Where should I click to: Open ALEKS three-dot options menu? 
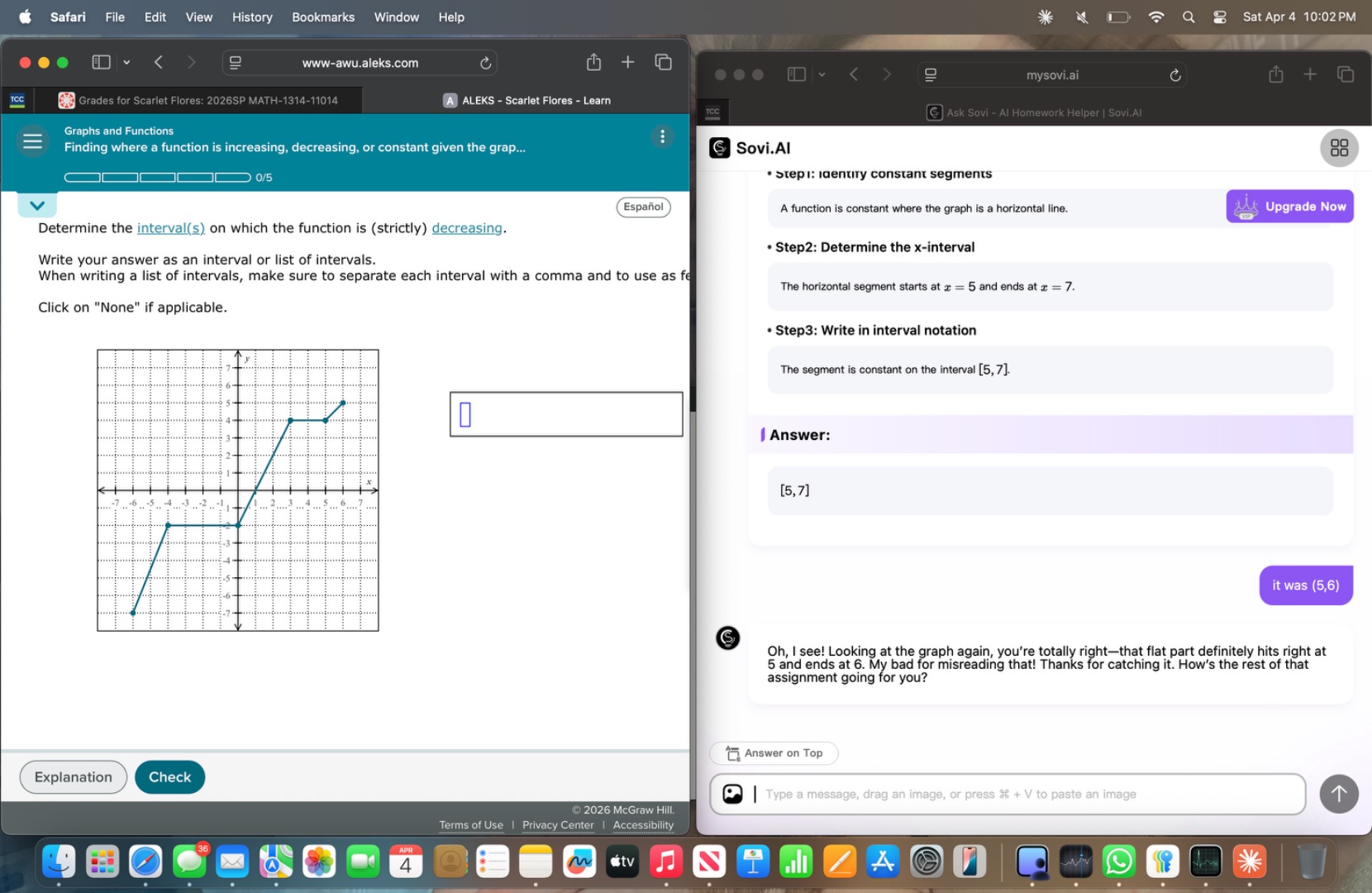click(x=662, y=136)
